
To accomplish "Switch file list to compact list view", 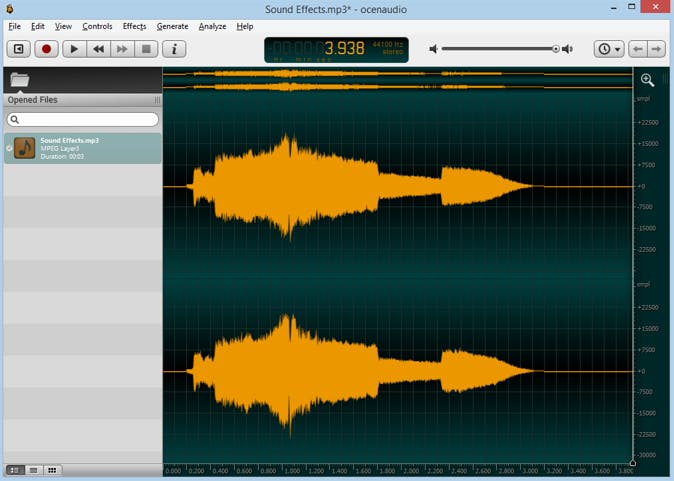I will (33, 470).
